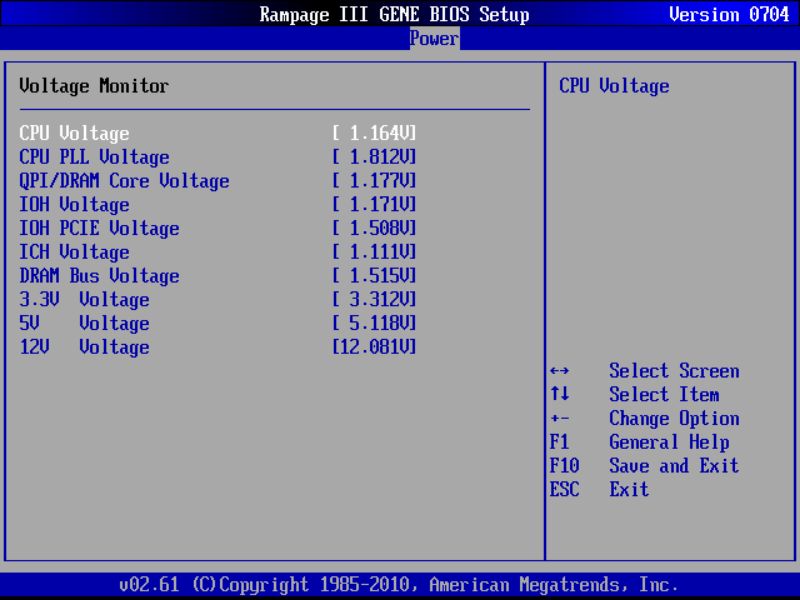The image size is (800, 600).
Task: Click the DRAM Bus value 1.515V
Action: (374, 276)
